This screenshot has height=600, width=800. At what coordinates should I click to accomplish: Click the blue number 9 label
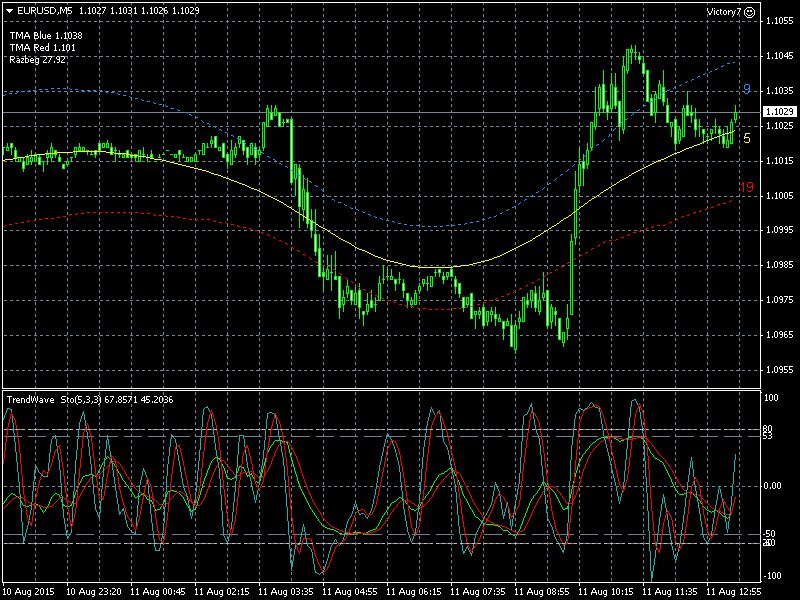pos(746,90)
